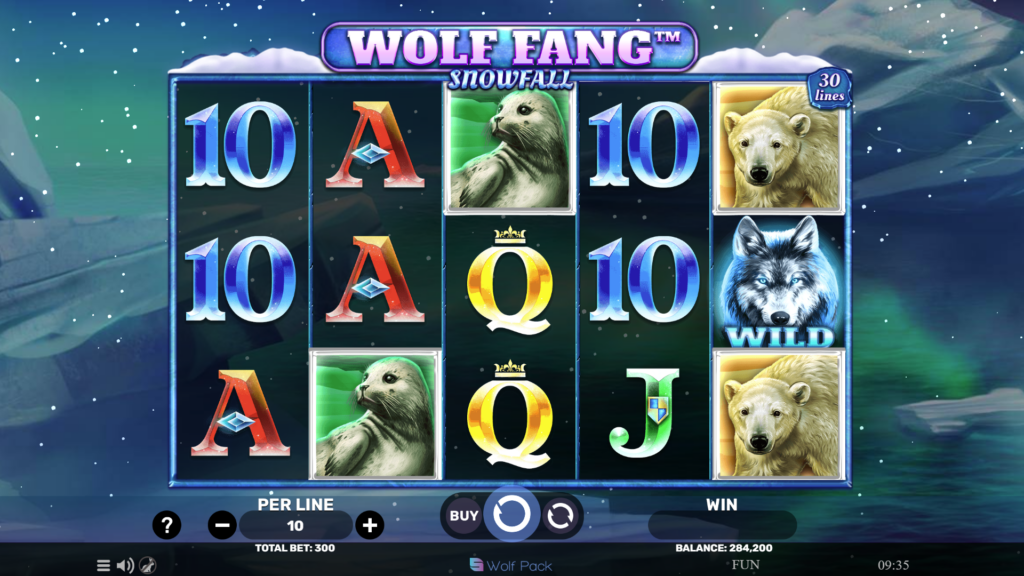Spin the reels with center button
The image size is (1024, 576).
tap(512, 515)
